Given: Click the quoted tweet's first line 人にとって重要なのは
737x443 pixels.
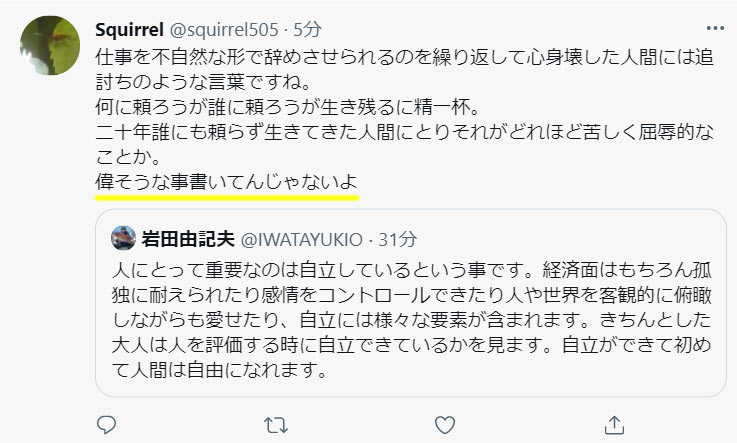Looking at the screenshot, I should pyautogui.click(x=412, y=270).
